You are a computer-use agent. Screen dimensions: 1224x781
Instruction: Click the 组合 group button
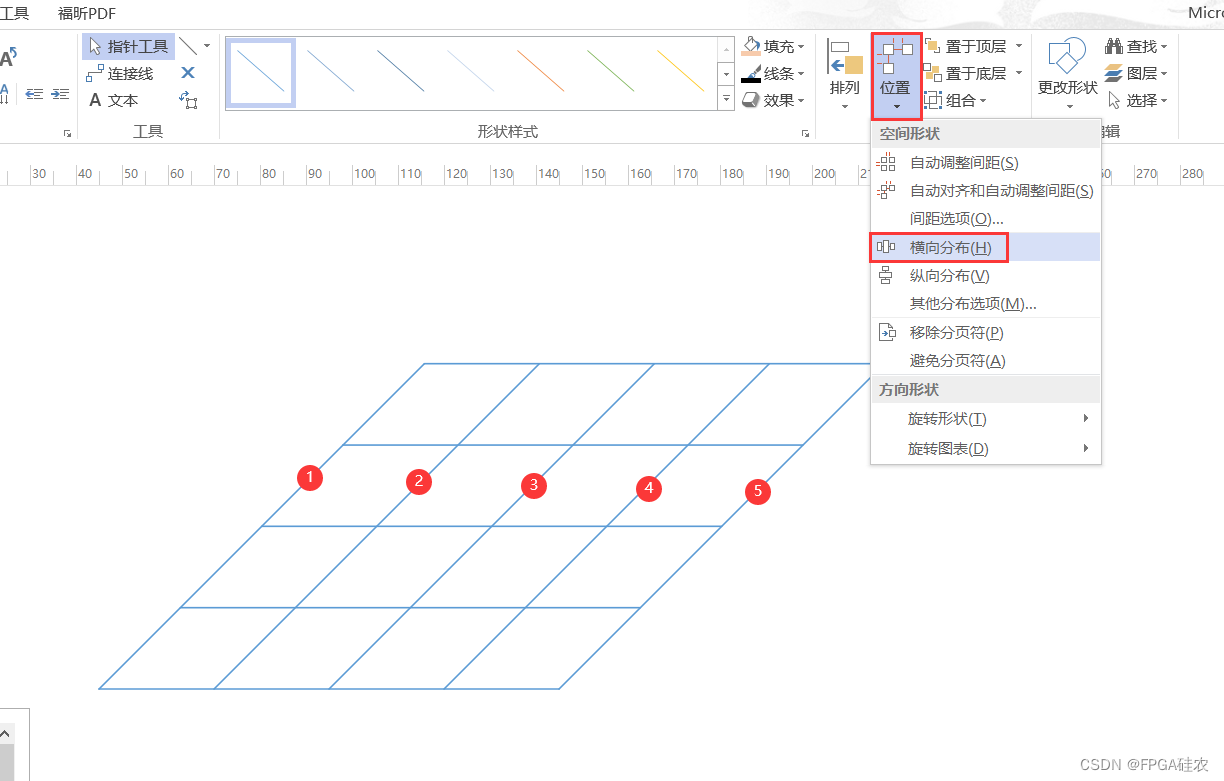pos(955,100)
